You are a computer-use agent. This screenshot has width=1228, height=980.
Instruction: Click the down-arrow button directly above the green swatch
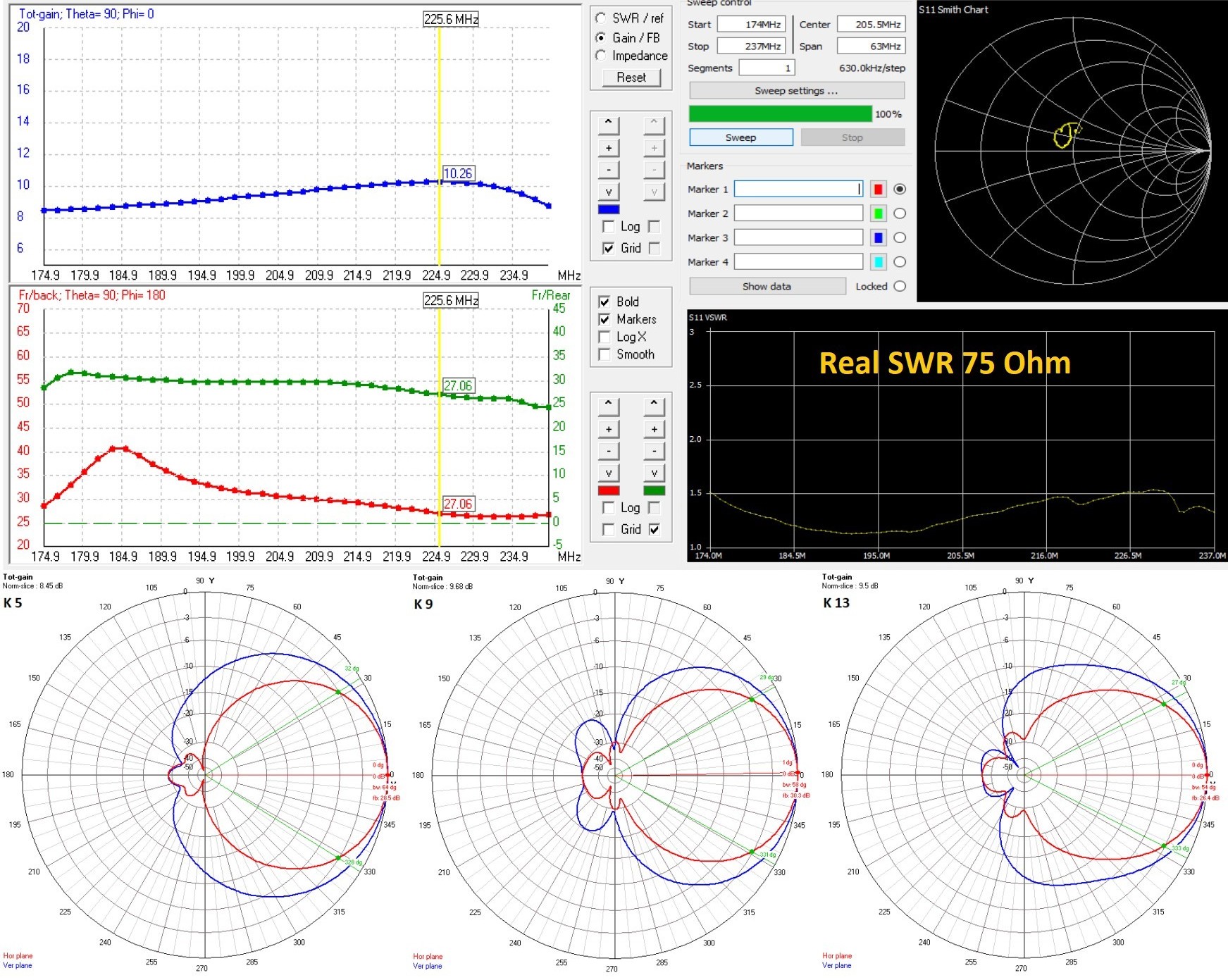tap(654, 473)
